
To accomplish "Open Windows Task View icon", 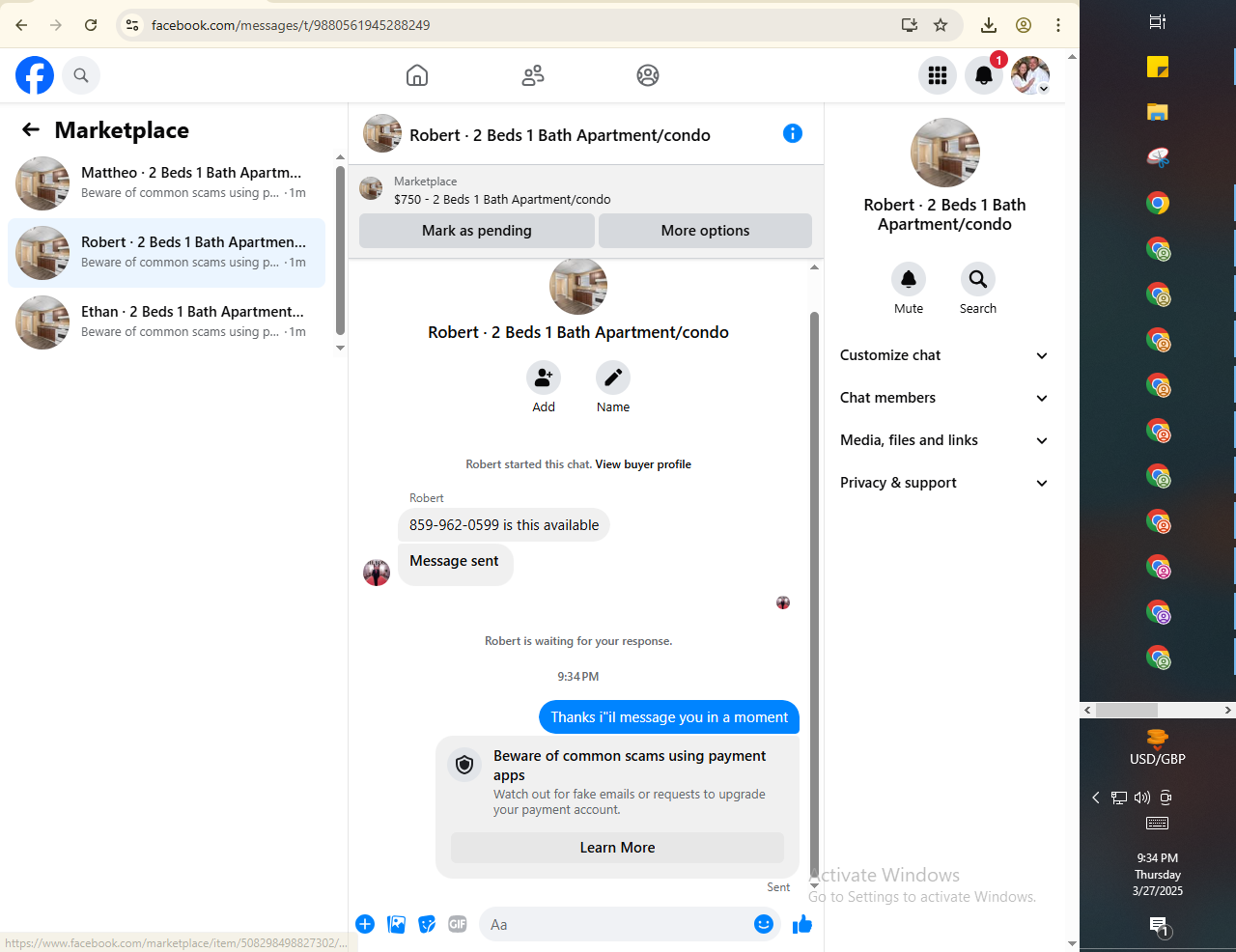I will click(1158, 21).
